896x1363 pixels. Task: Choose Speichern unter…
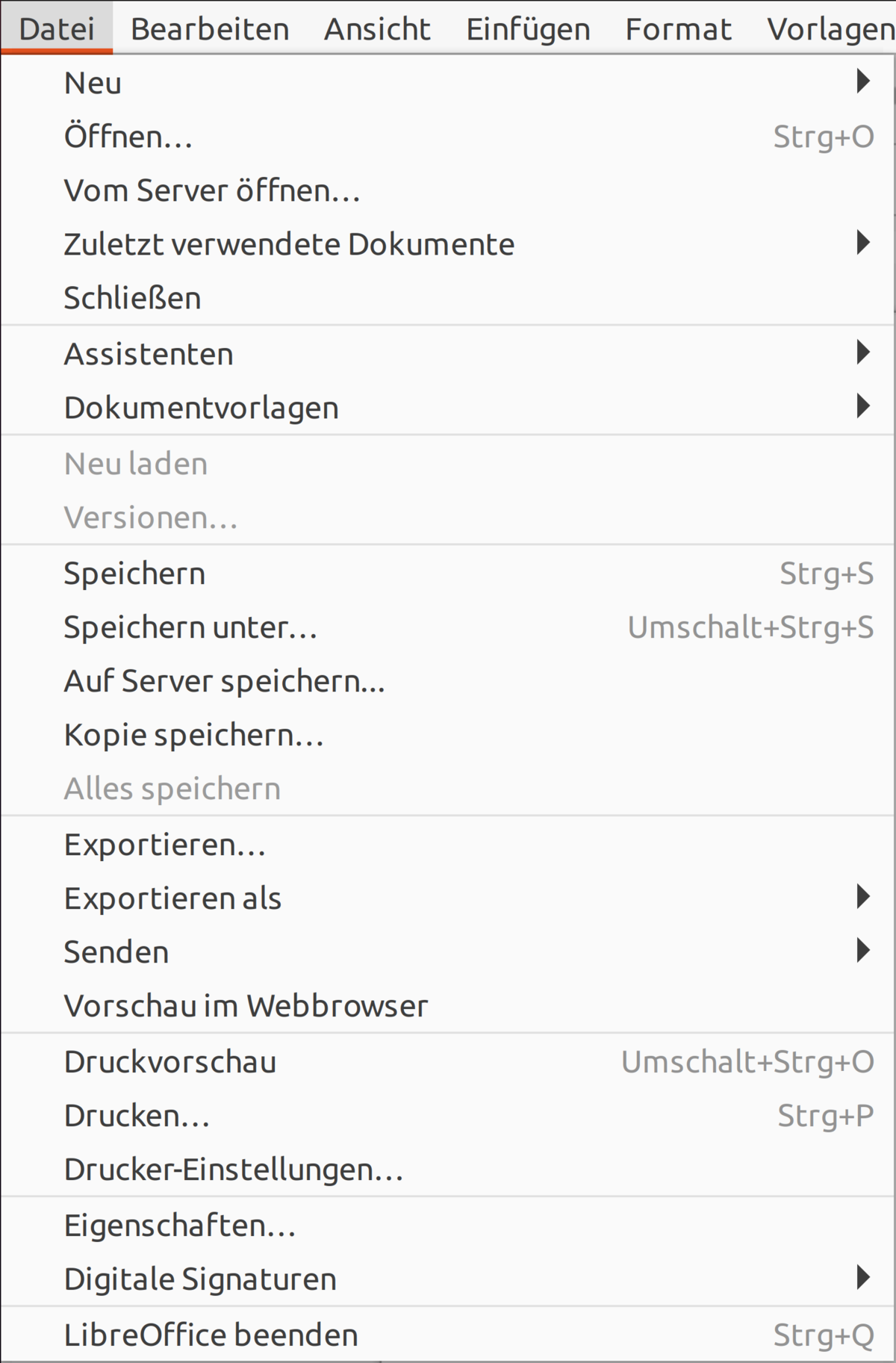point(447,627)
